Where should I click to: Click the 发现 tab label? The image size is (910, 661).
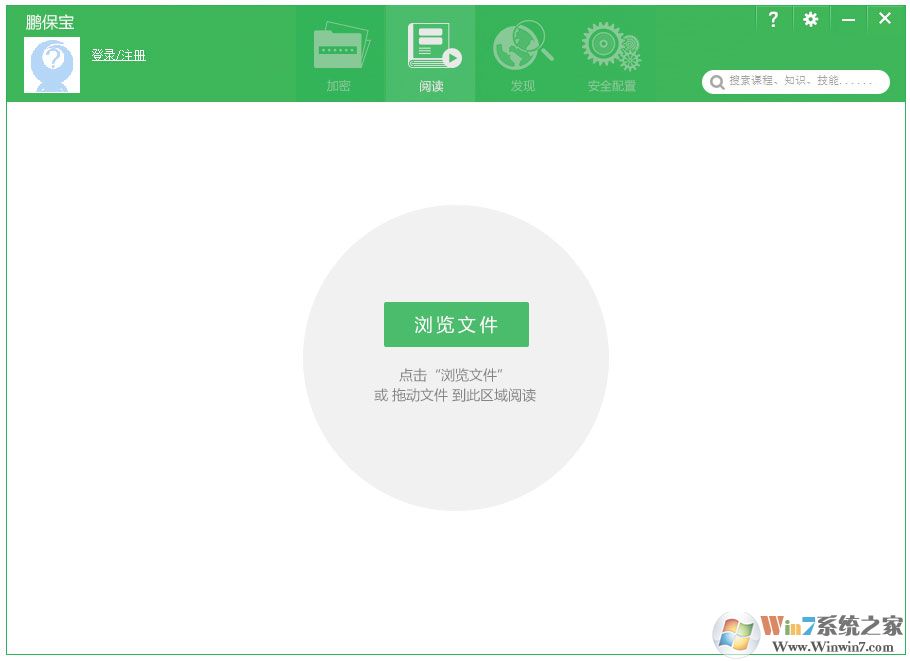pos(521,86)
